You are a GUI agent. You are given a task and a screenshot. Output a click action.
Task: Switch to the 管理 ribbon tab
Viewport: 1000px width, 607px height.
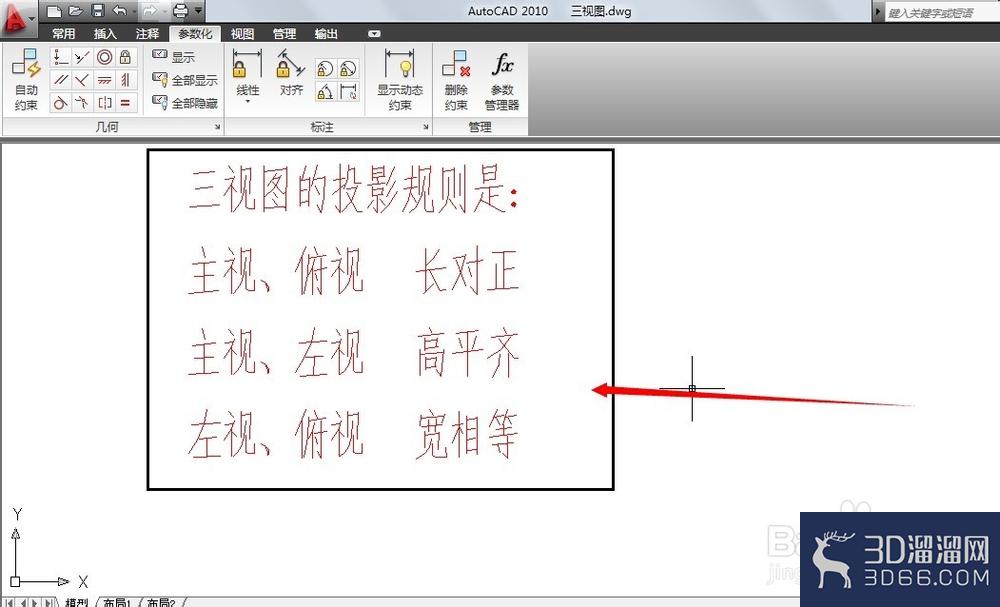click(x=284, y=34)
